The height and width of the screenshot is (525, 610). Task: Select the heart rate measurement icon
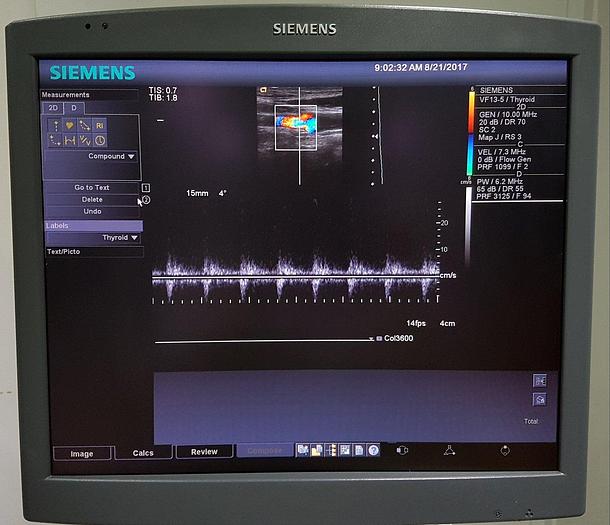click(x=70, y=125)
